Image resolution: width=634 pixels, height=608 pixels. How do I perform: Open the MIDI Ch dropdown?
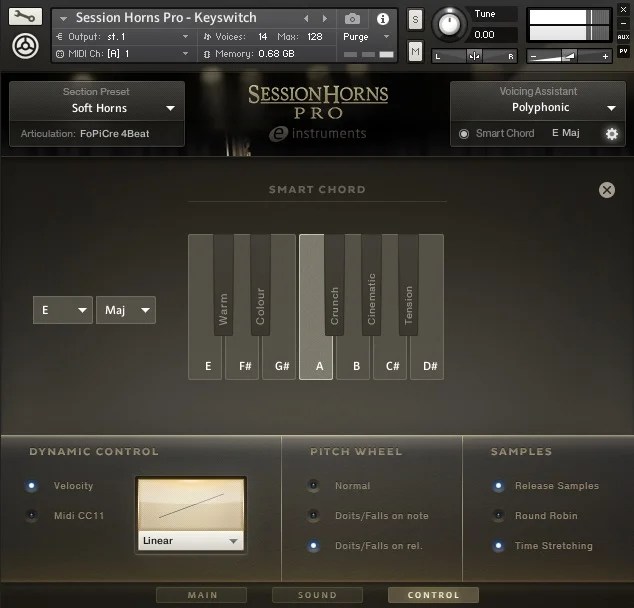(x=123, y=53)
